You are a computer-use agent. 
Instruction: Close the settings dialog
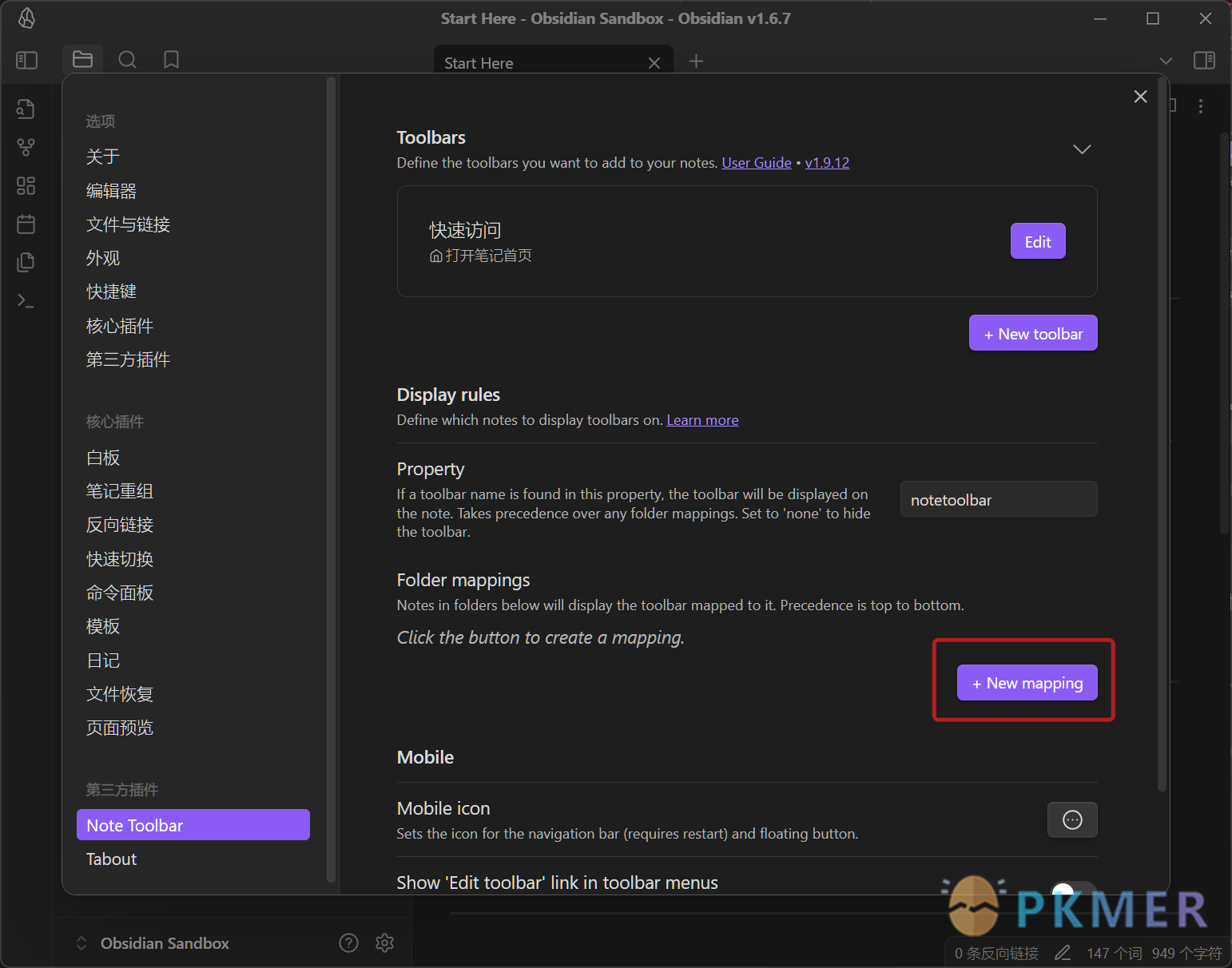[x=1140, y=97]
